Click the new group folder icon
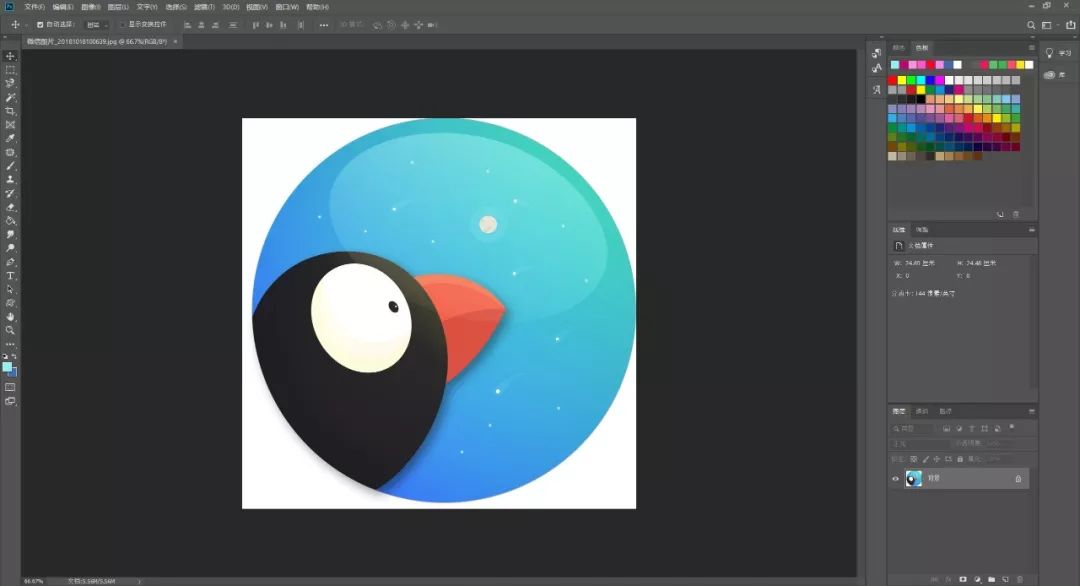 [x=991, y=579]
